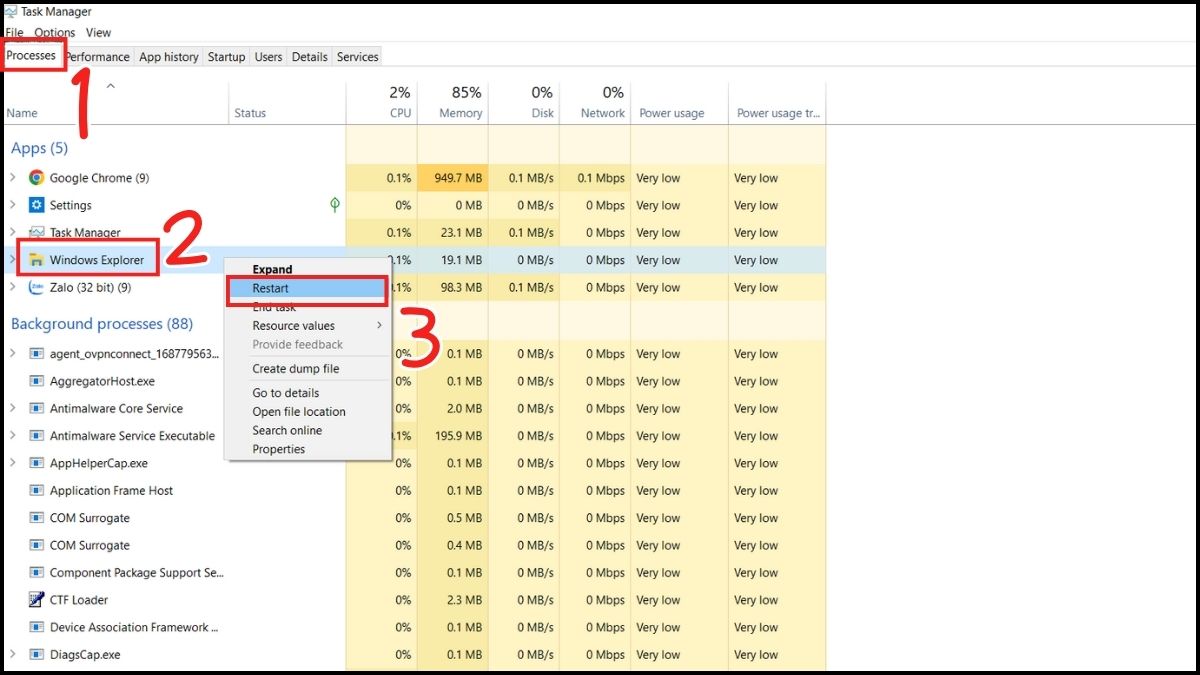Screen dimensions: 1200x675
Task: Click the green leaf status icon beside Settings
Action: coord(334,205)
